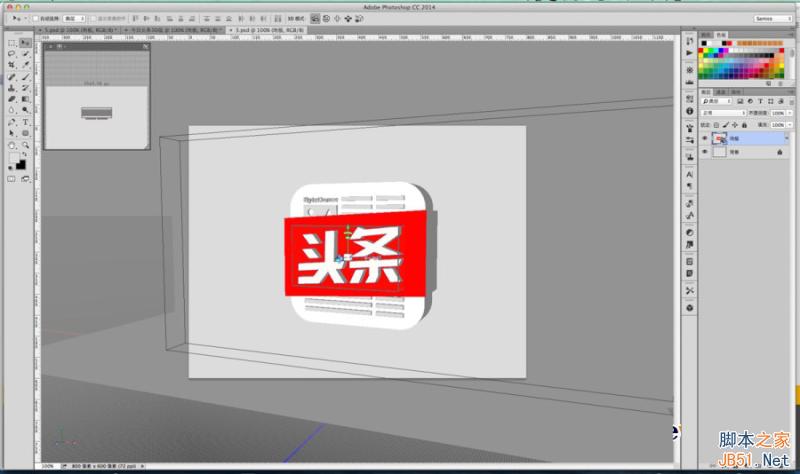Click the 3D layer thumbnail
800x474 pixels.
(x=720, y=138)
